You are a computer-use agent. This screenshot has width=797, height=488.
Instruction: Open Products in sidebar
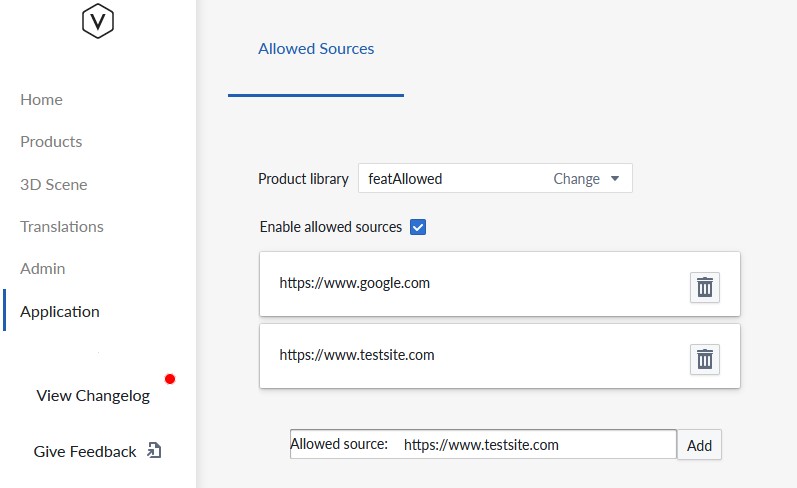click(51, 142)
